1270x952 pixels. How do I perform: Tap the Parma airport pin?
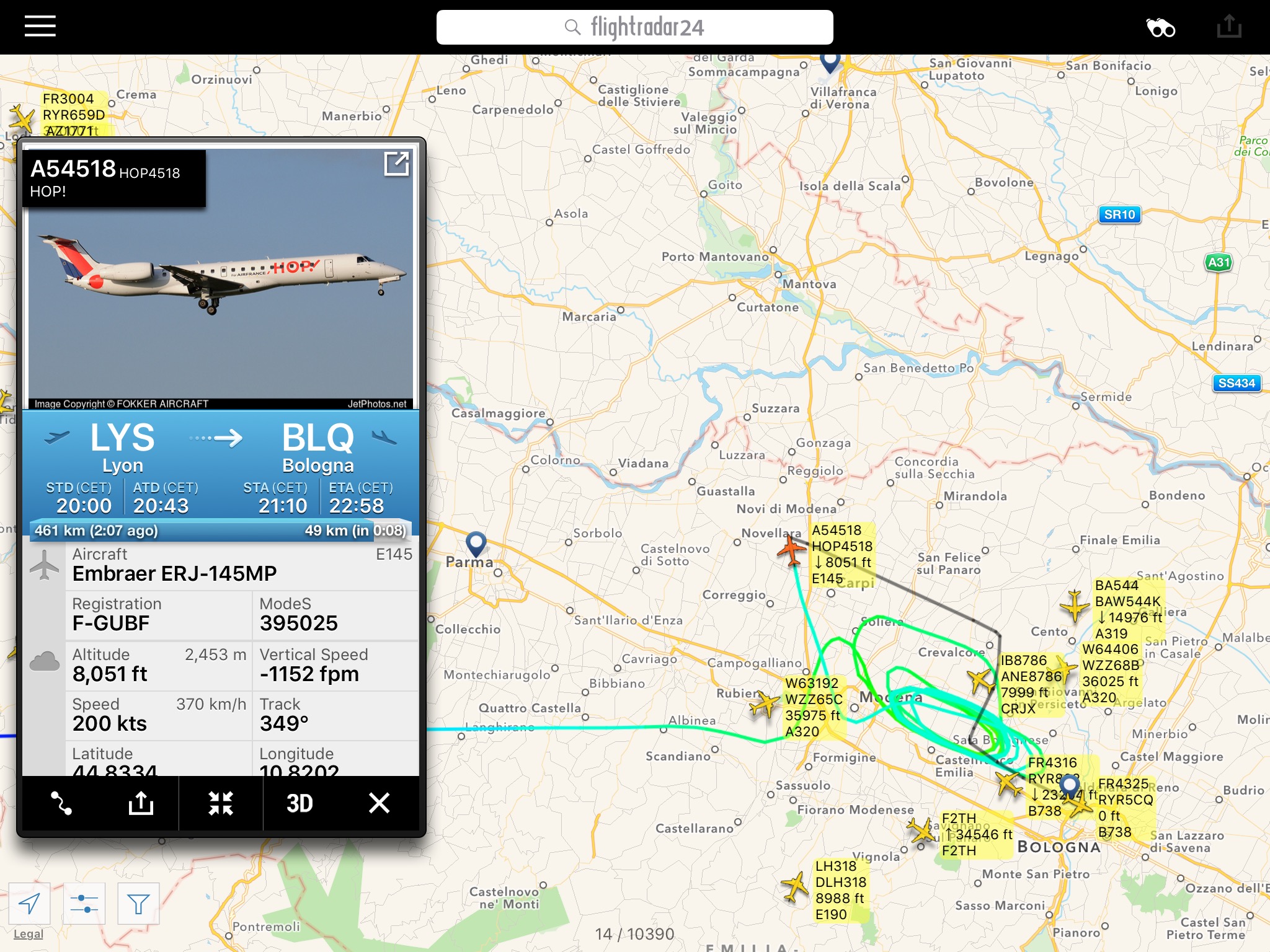(x=476, y=545)
